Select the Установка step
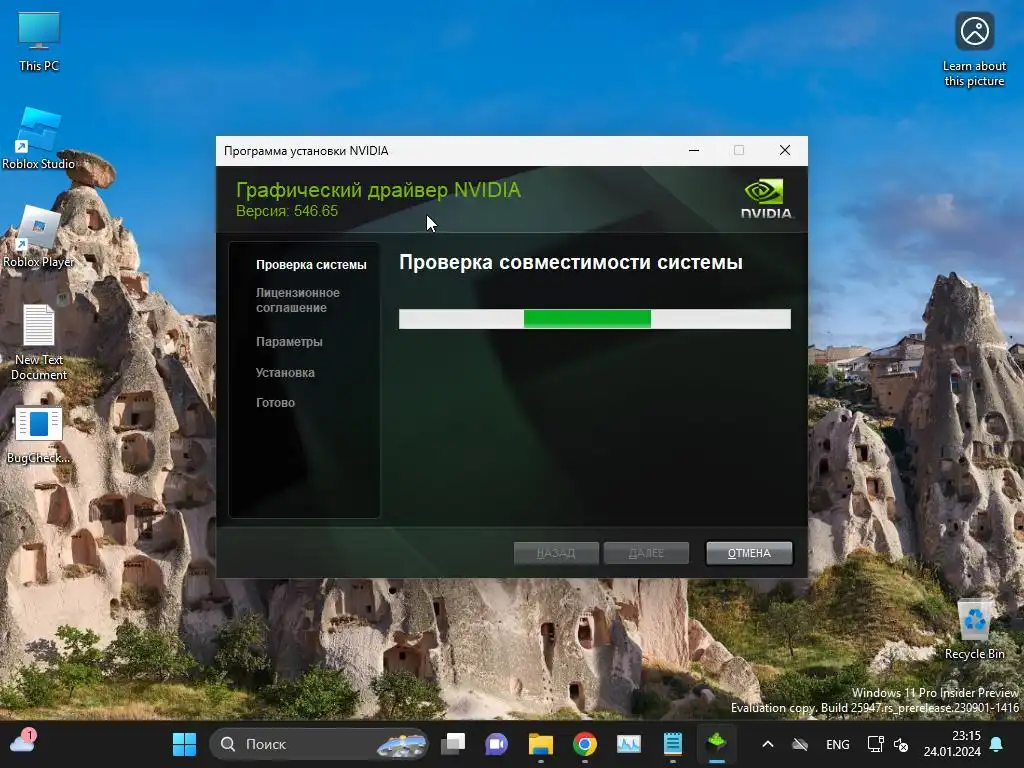 click(x=285, y=372)
